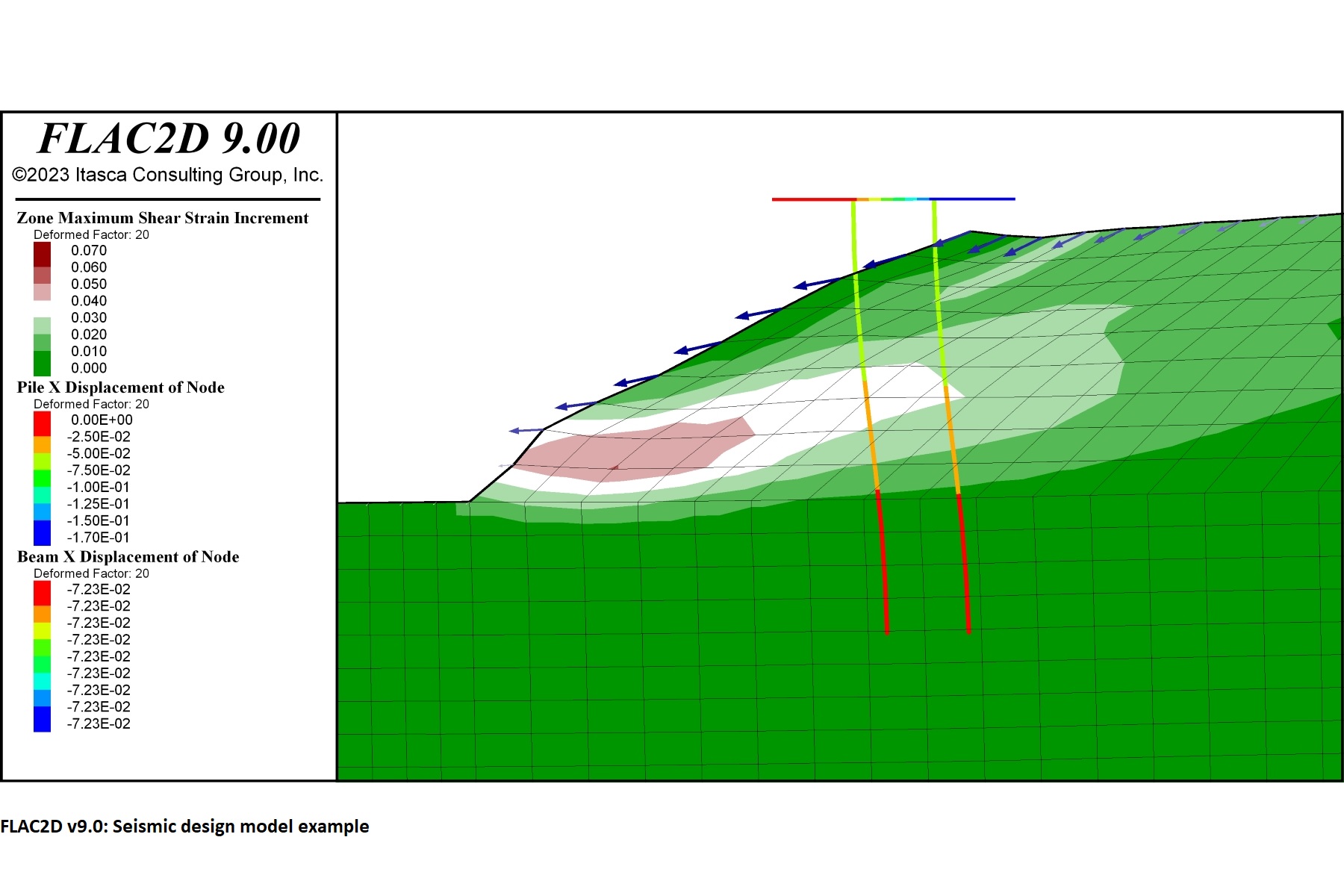Pick the red swatch in the Beam X legend
Image resolution: width=1344 pixels, height=896 pixels.
(42, 593)
